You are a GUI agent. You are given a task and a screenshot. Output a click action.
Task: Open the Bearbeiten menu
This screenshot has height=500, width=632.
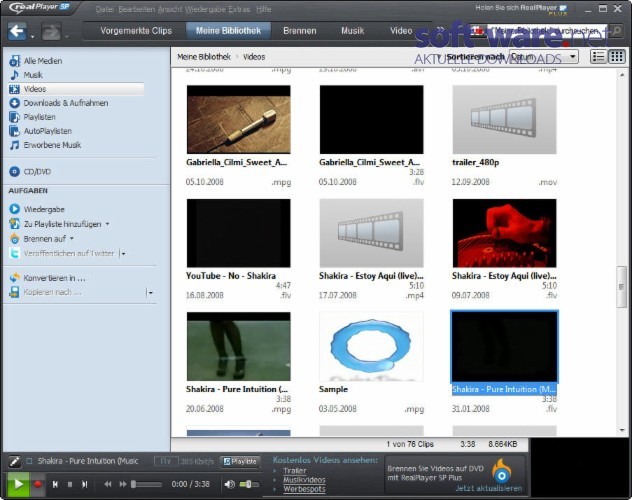[137, 9]
